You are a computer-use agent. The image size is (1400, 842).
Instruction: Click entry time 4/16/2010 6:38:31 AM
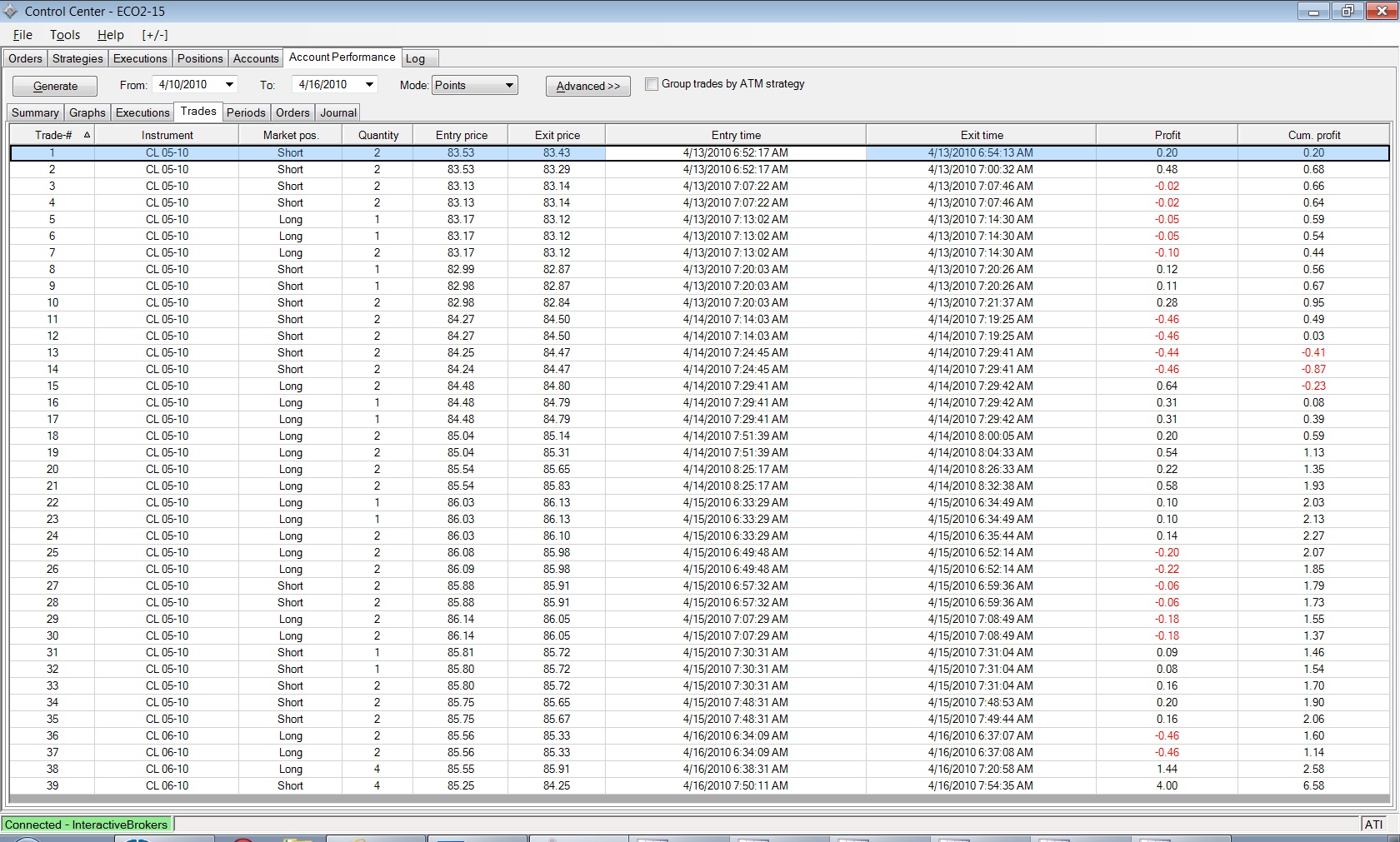click(736, 769)
